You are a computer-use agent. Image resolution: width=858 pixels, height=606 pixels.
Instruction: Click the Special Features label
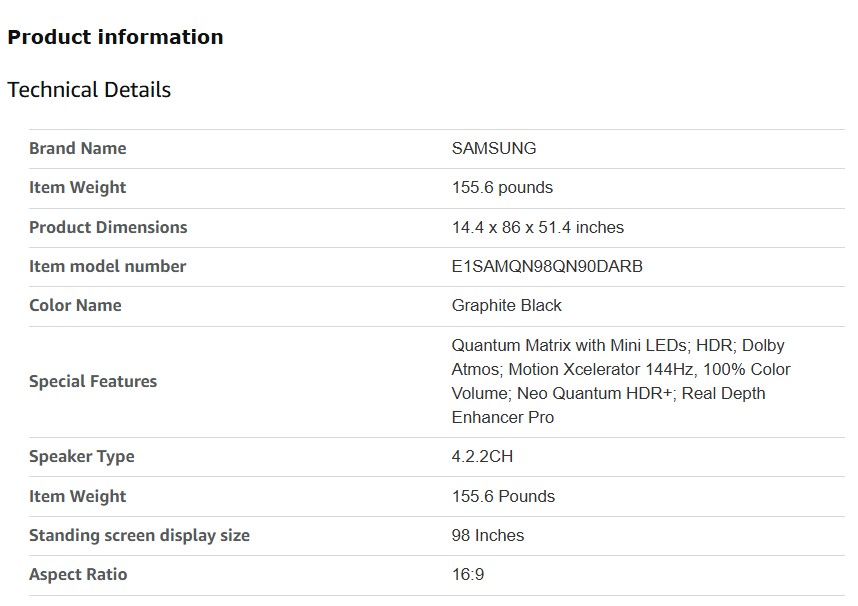[x=93, y=381]
